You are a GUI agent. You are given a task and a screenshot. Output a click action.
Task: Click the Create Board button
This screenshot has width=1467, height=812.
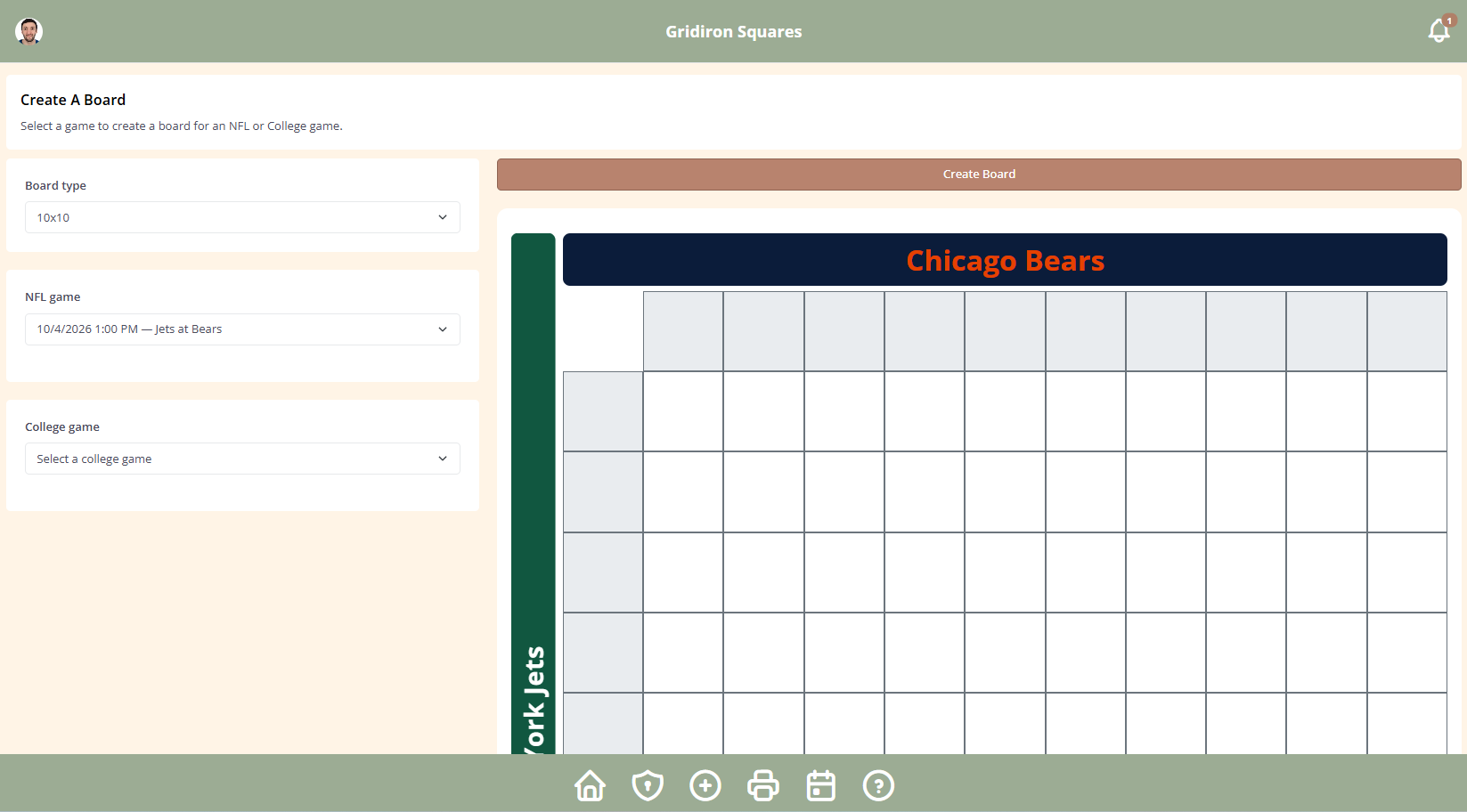pyautogui.click(x=979, y=175)
